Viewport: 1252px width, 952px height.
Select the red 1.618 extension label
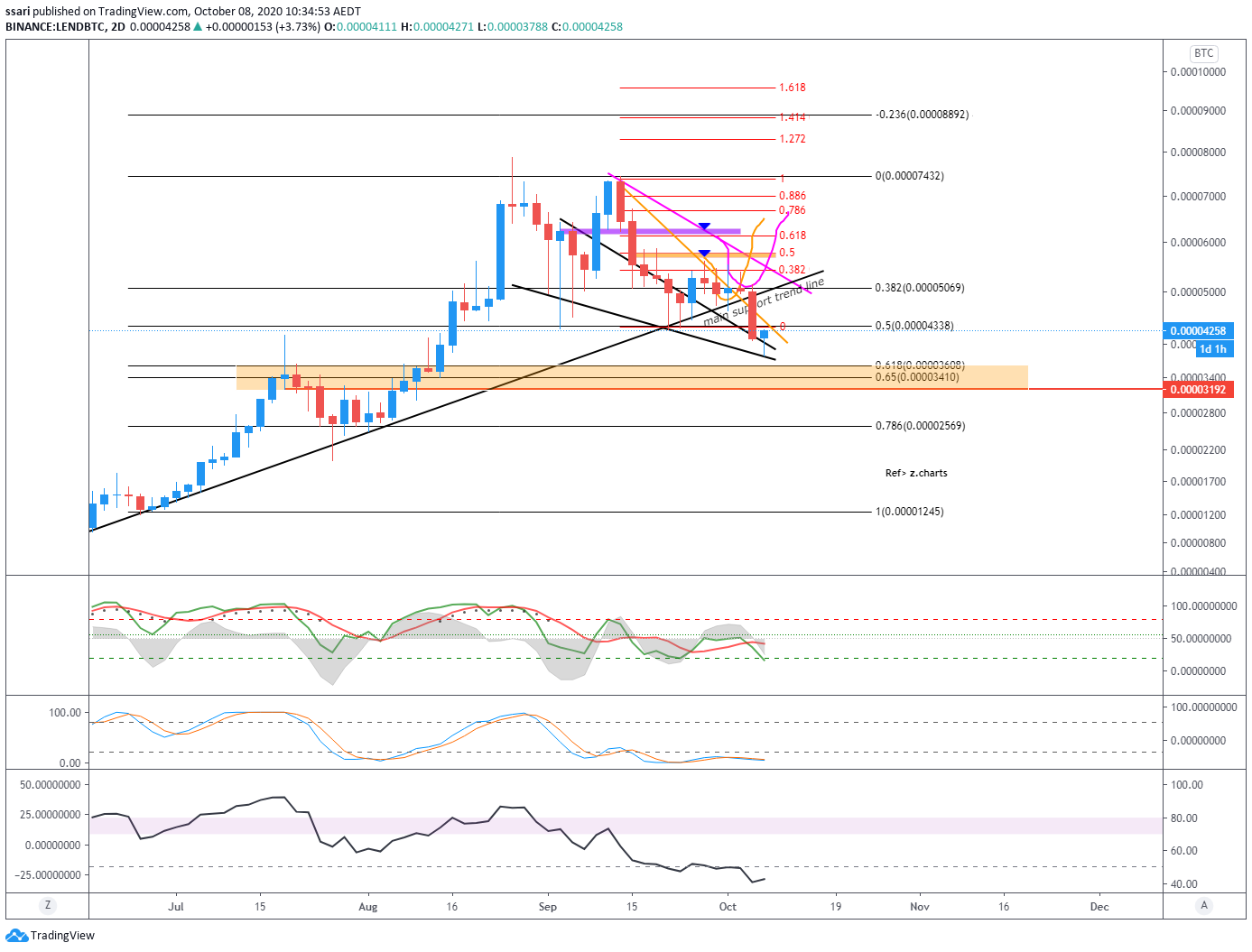click(x=793, y=88)
